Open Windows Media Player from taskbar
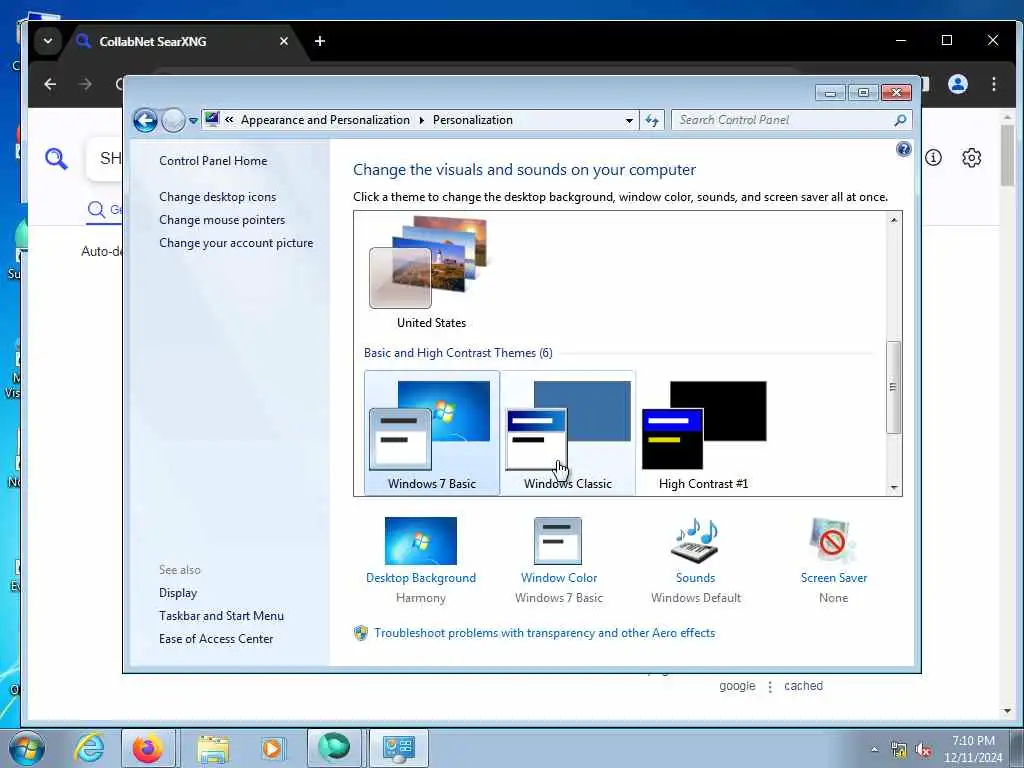 [272, 748]
